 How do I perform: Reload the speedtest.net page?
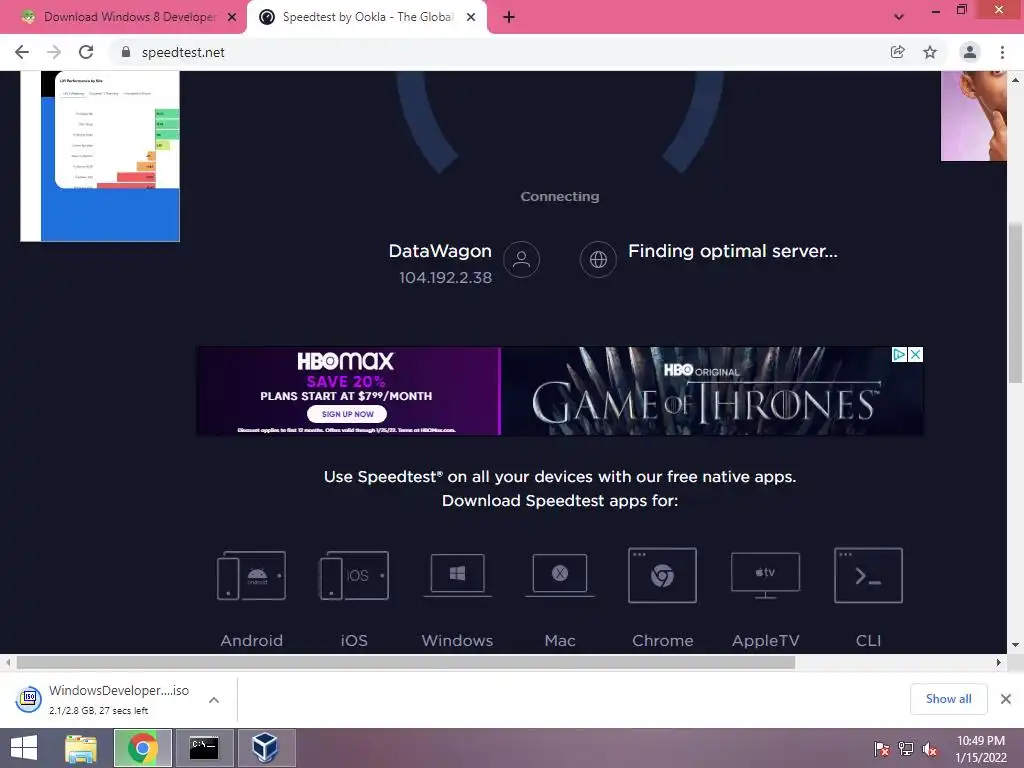(86, 52)
